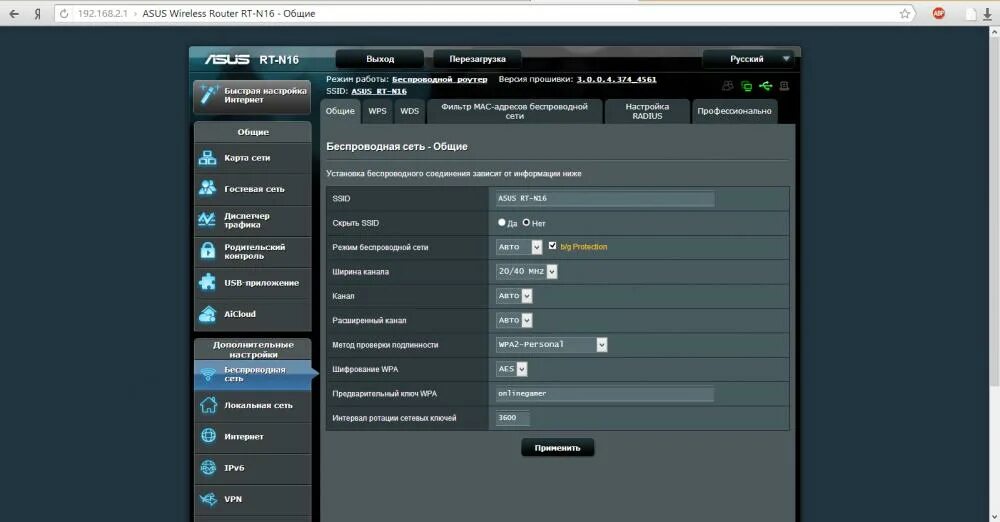1000x522 pixels.
Task: Click the green USB status icon
Action: click(x=765, y=86)
